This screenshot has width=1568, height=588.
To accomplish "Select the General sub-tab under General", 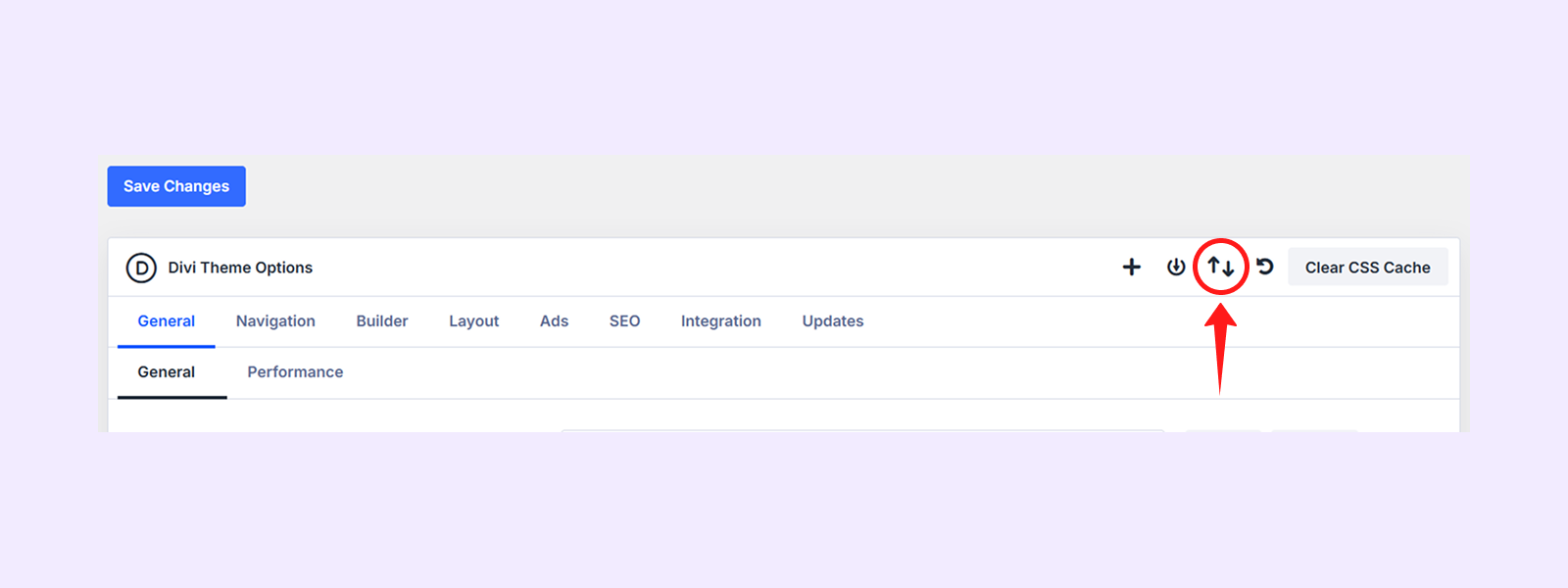I will [167, 372].
